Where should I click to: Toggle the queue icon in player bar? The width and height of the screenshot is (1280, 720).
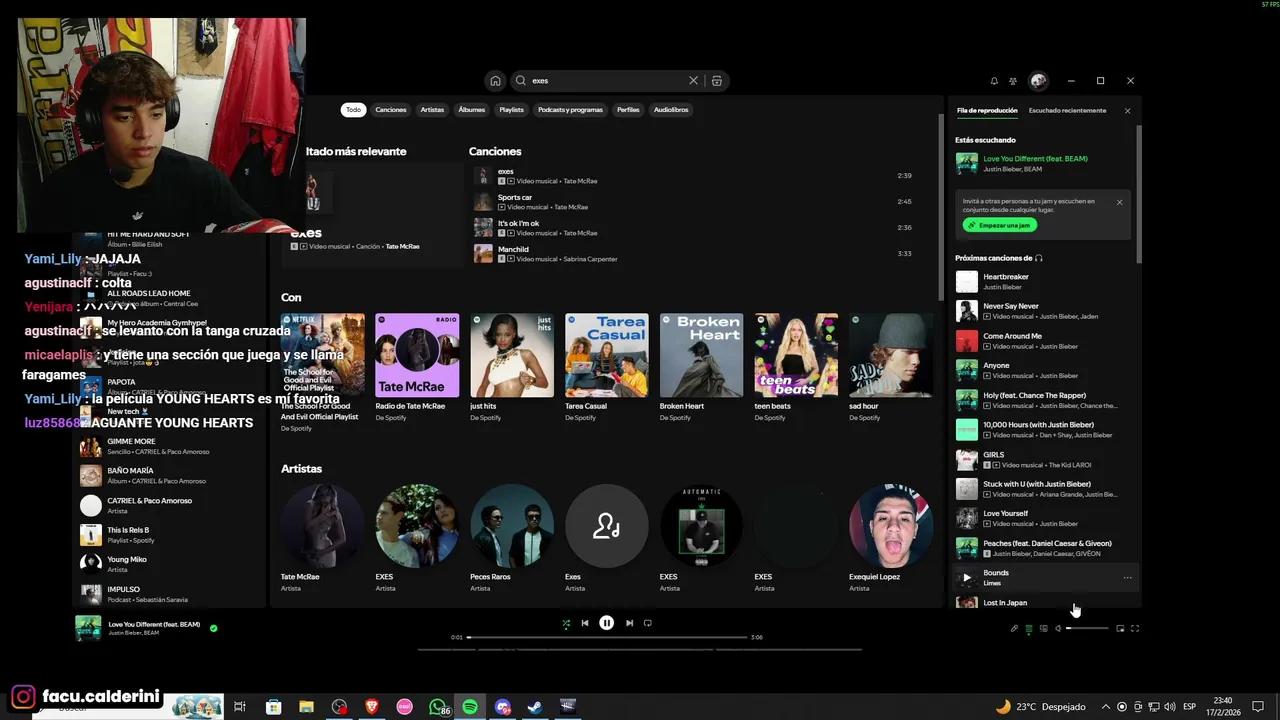coord(1029,629)
